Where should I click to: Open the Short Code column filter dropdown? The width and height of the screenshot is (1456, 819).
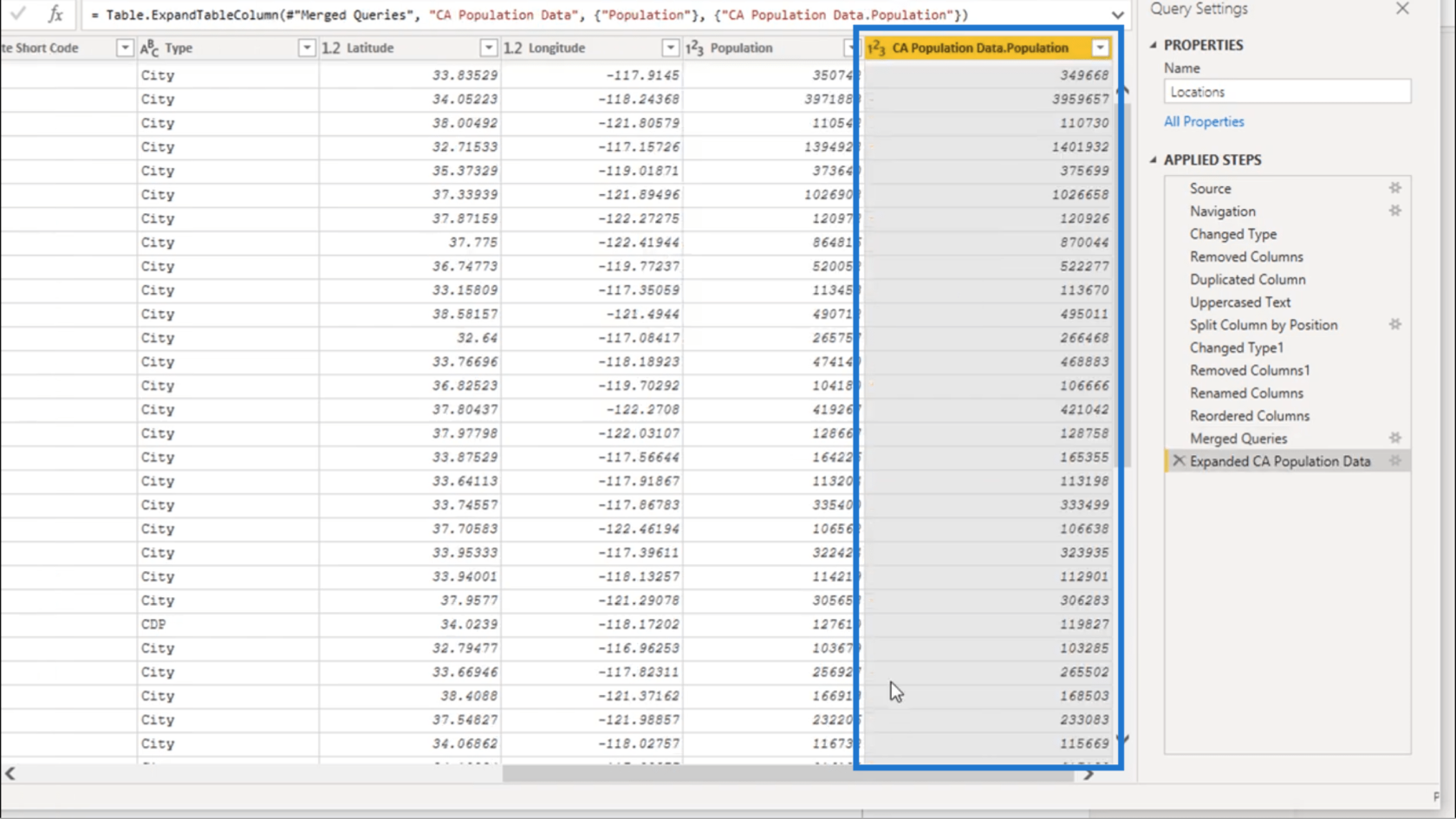124,48
